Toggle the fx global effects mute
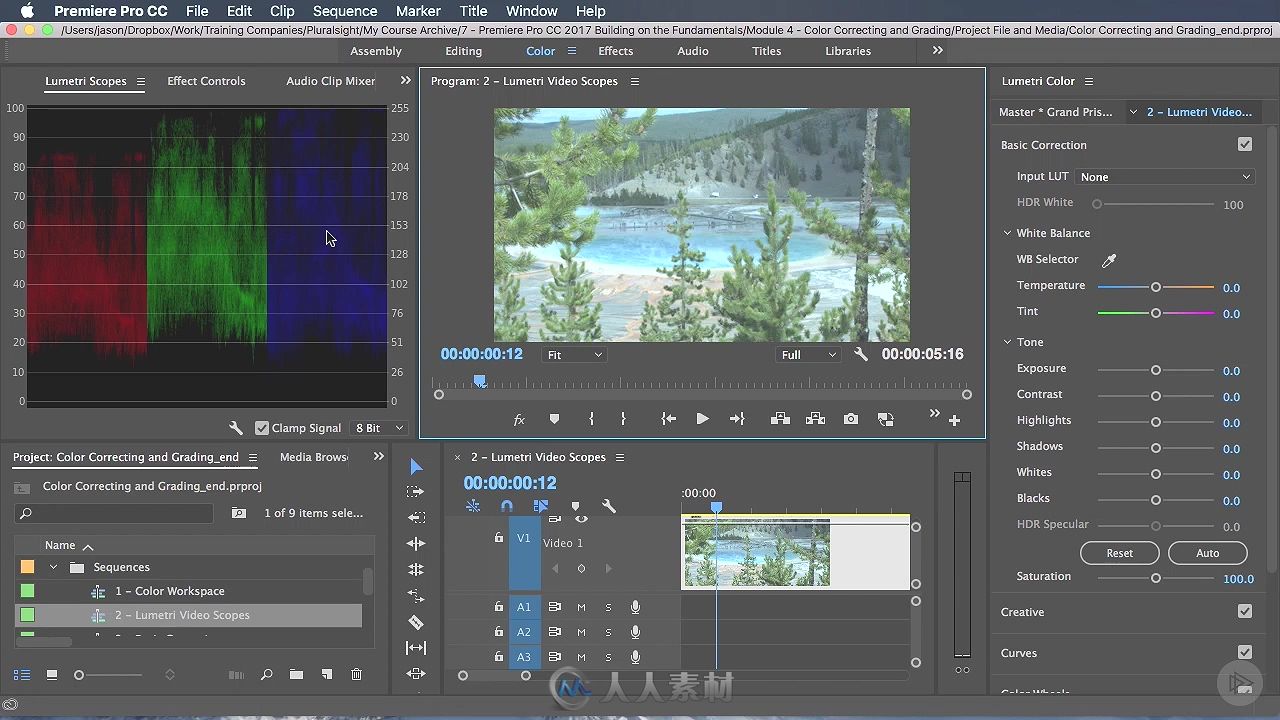 pos(519,420)
